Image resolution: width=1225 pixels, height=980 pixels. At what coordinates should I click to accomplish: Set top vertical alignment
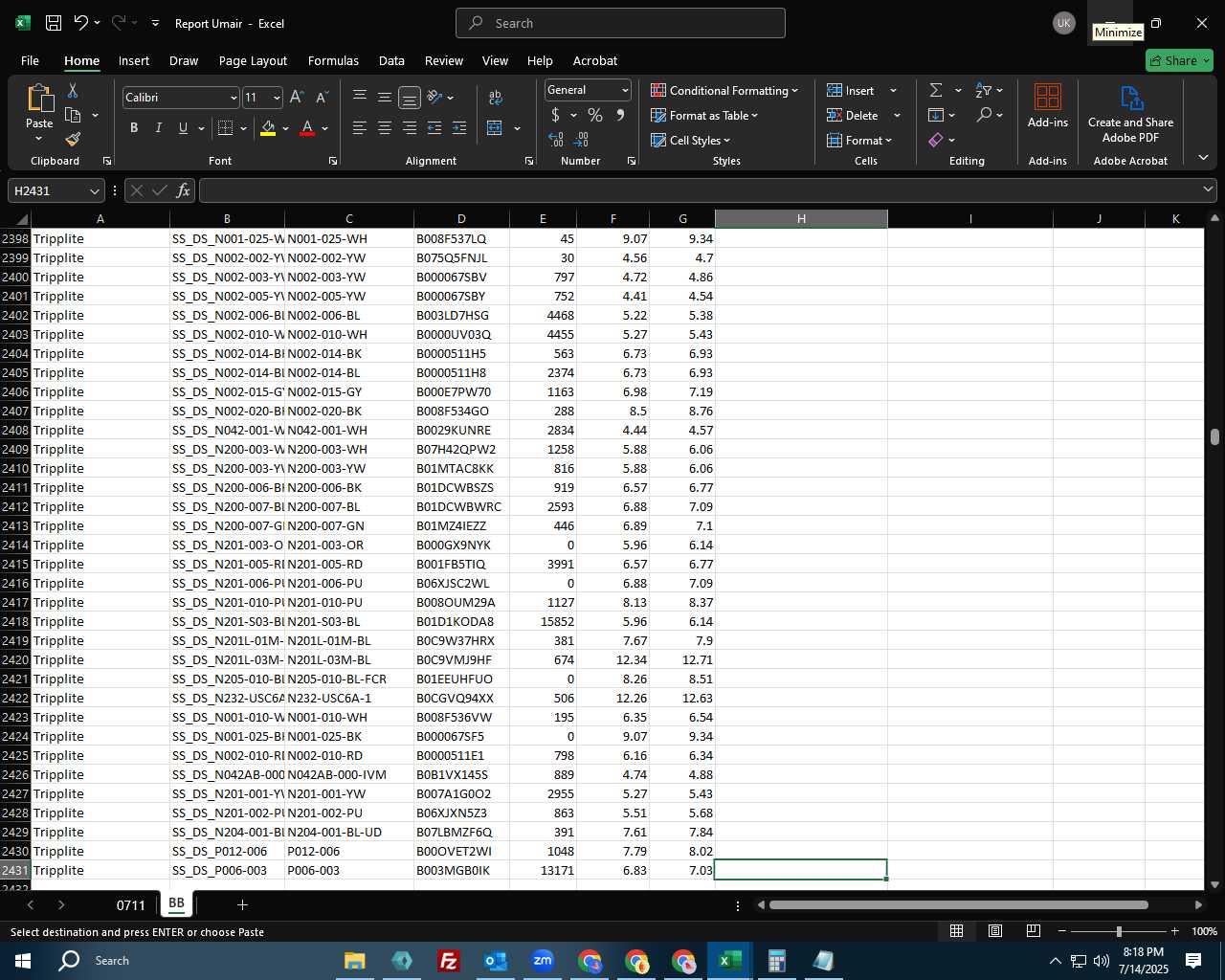click(x=360, y=98)
